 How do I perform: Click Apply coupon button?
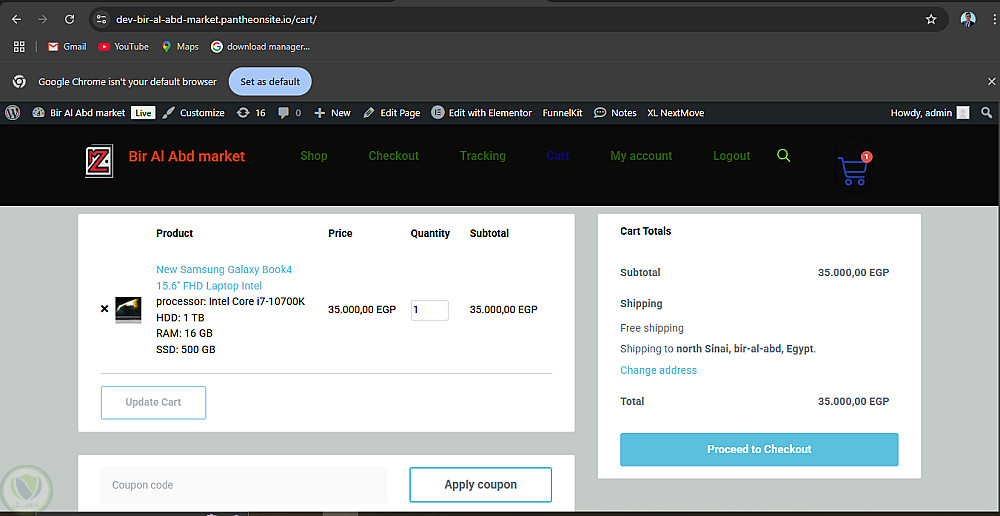coord(481,485)
